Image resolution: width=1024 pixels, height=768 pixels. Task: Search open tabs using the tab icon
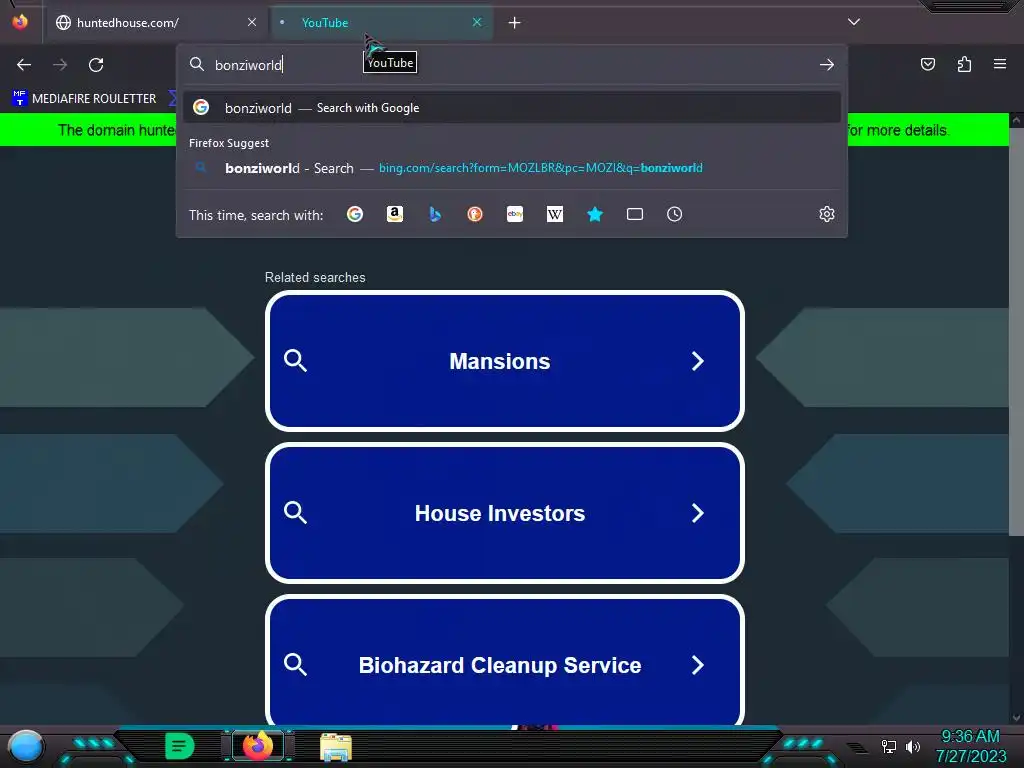pos(635,214)
